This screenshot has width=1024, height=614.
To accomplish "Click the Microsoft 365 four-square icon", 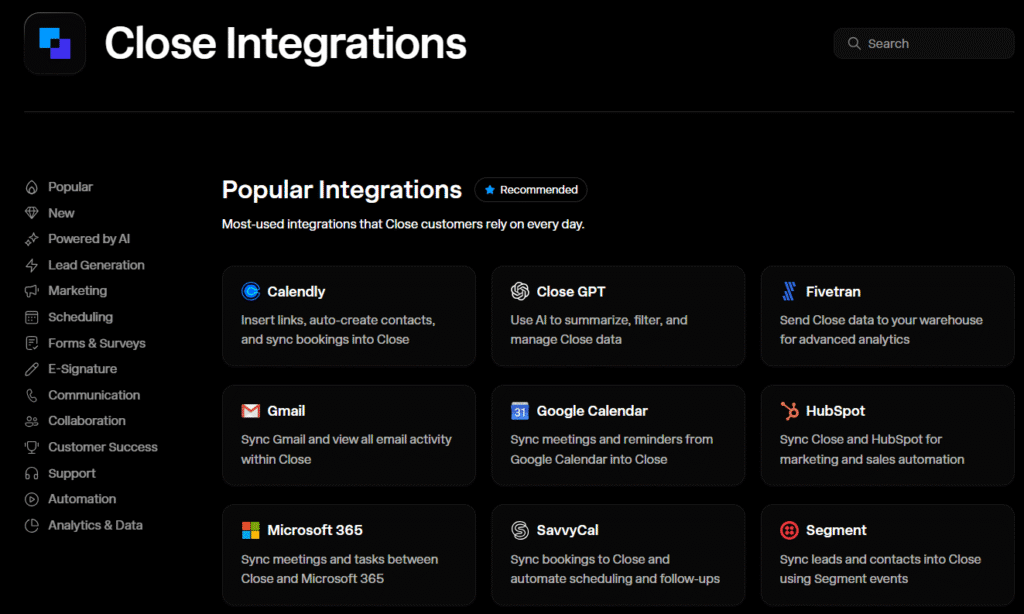I will (x=251, y=530).
